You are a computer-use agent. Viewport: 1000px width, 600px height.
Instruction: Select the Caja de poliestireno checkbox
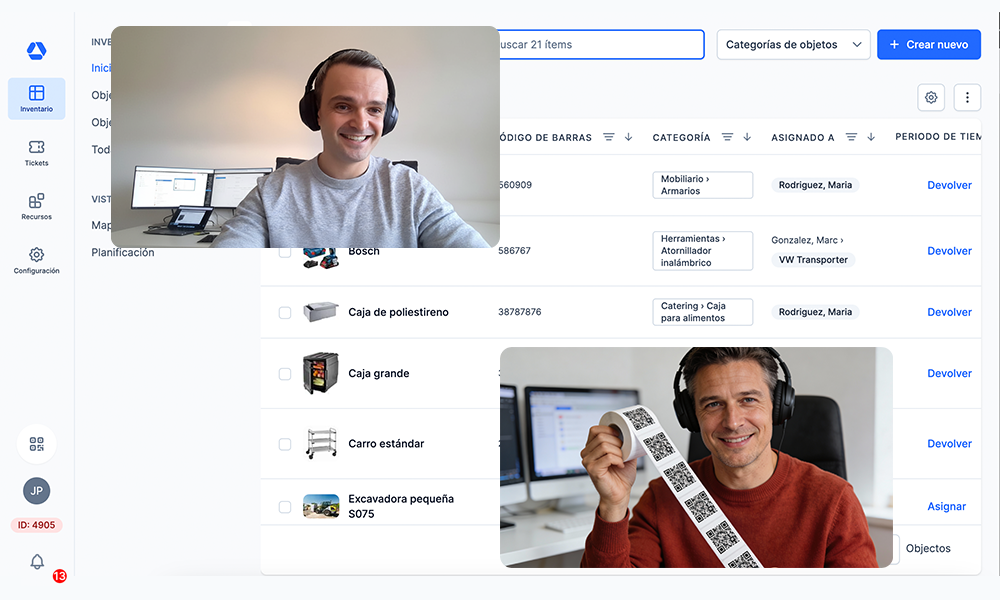285,312
